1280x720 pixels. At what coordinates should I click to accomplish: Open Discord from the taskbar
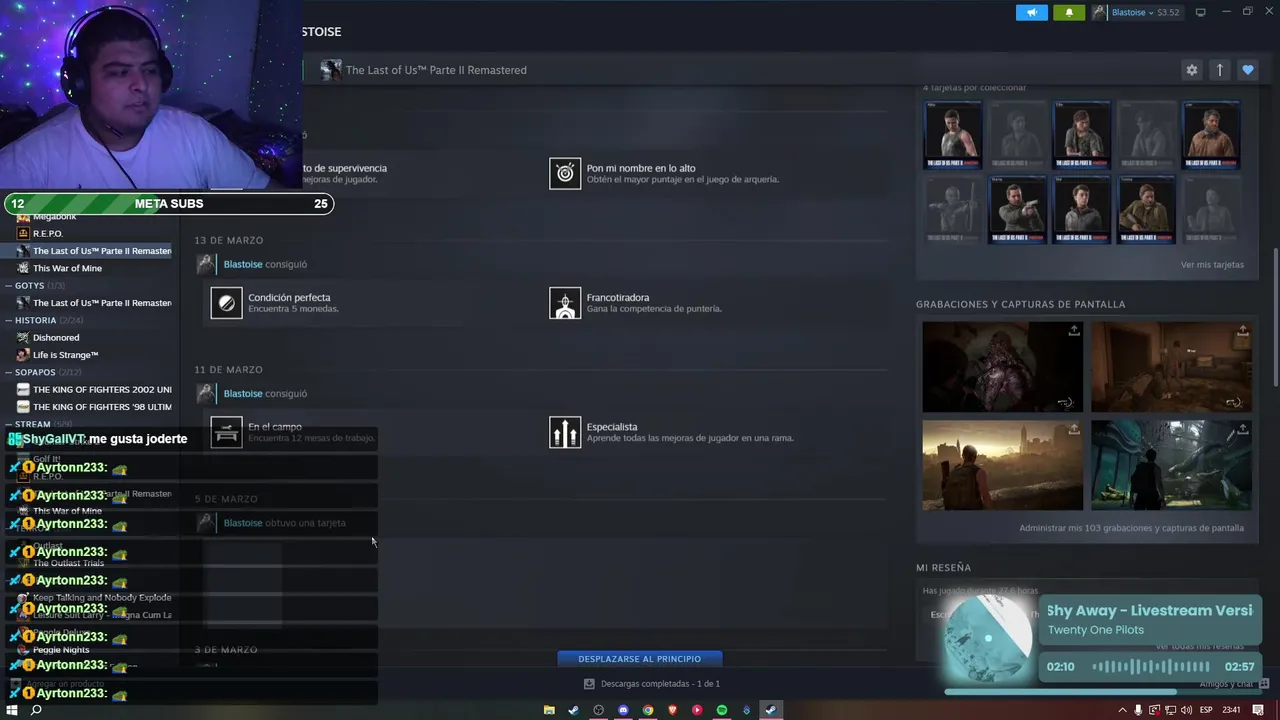(x=623, y=710)
